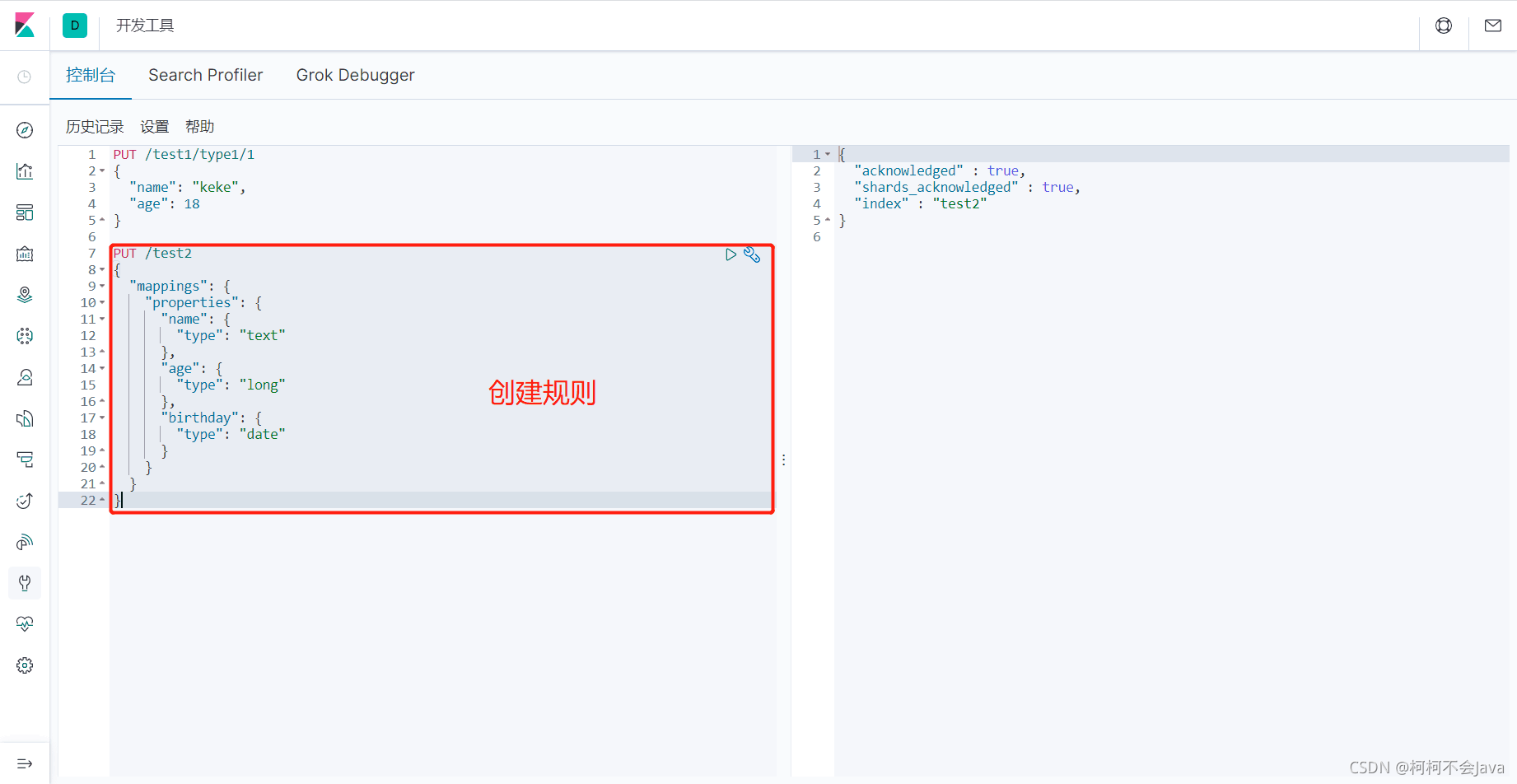Collapse the block at editor line 2

[x=102, y=171]
